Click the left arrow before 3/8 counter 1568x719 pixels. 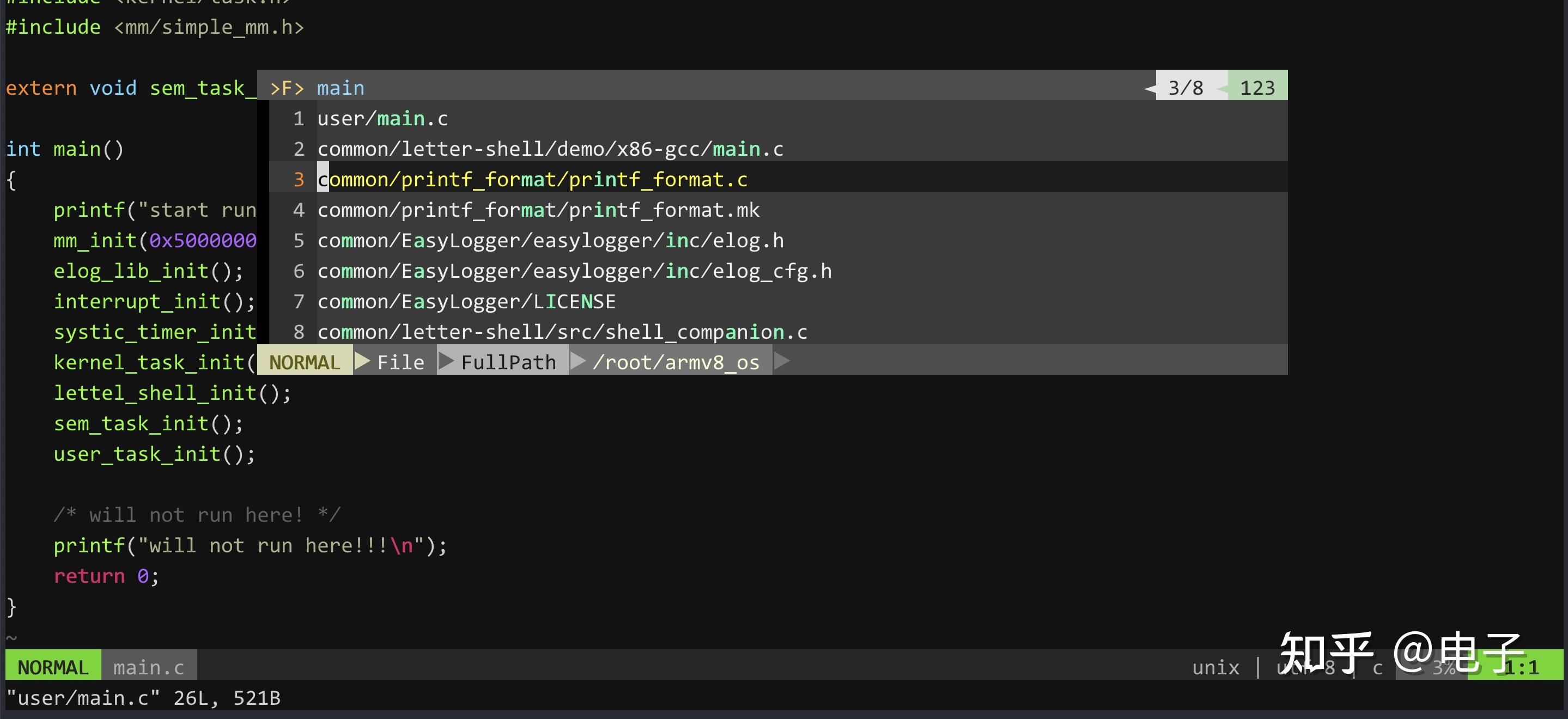1150,88
